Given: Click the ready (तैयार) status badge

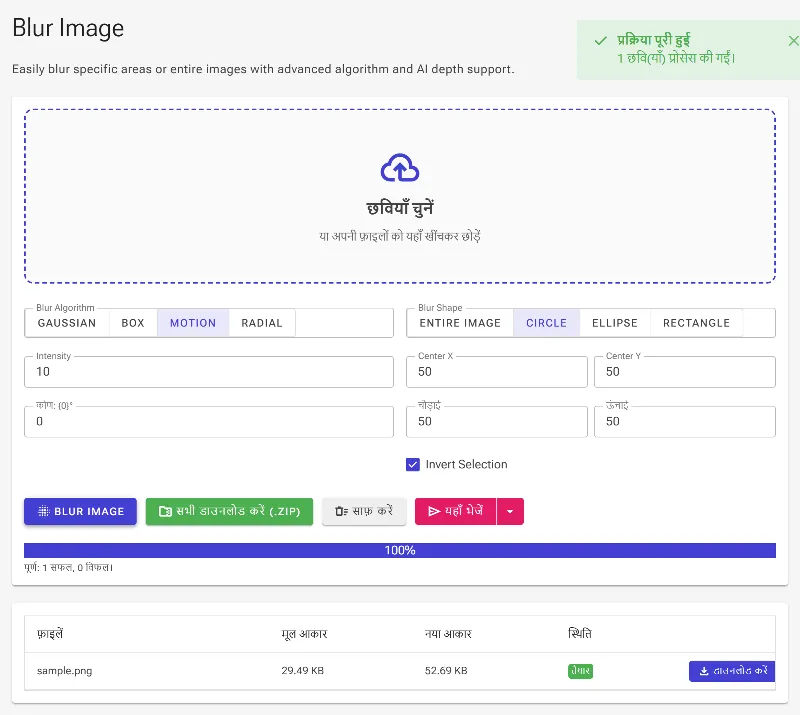Looking at the screenshot, I should 580,671.
